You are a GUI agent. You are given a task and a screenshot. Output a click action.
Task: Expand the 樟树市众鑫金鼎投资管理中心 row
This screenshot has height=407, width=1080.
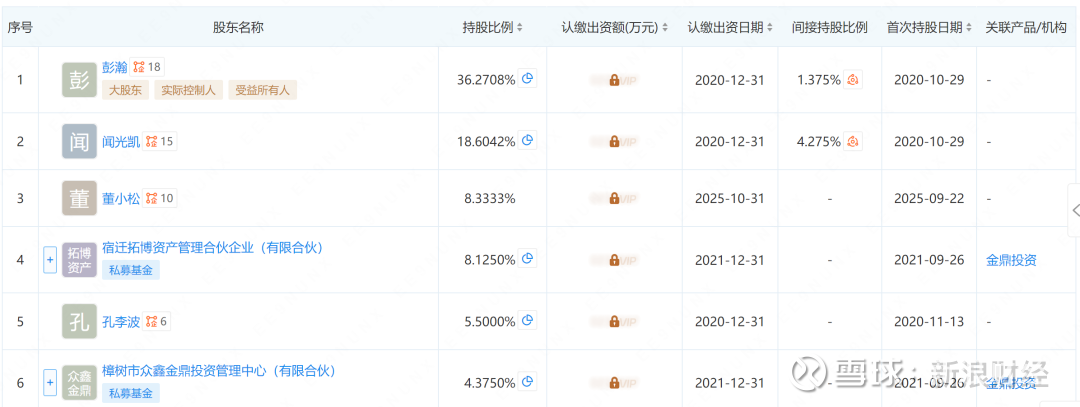click(50, 382)
